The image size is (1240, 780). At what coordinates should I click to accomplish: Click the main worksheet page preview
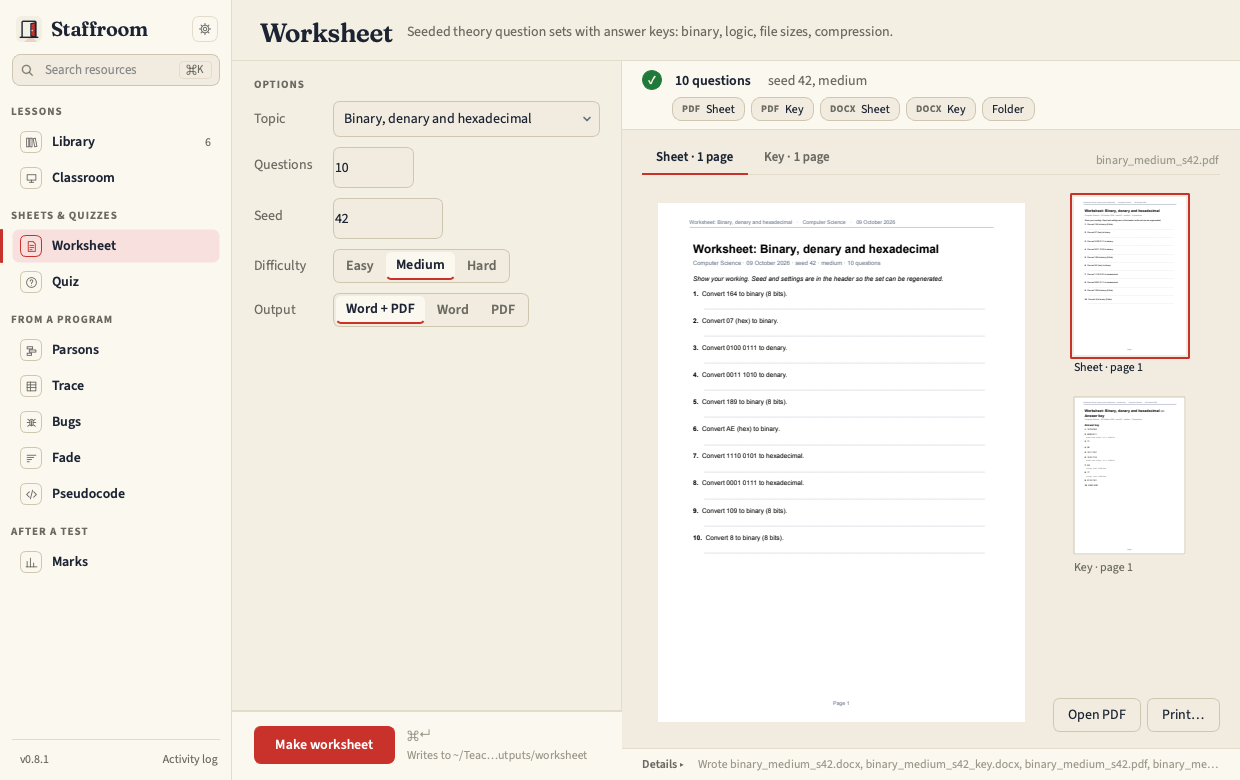click(841, 462)
